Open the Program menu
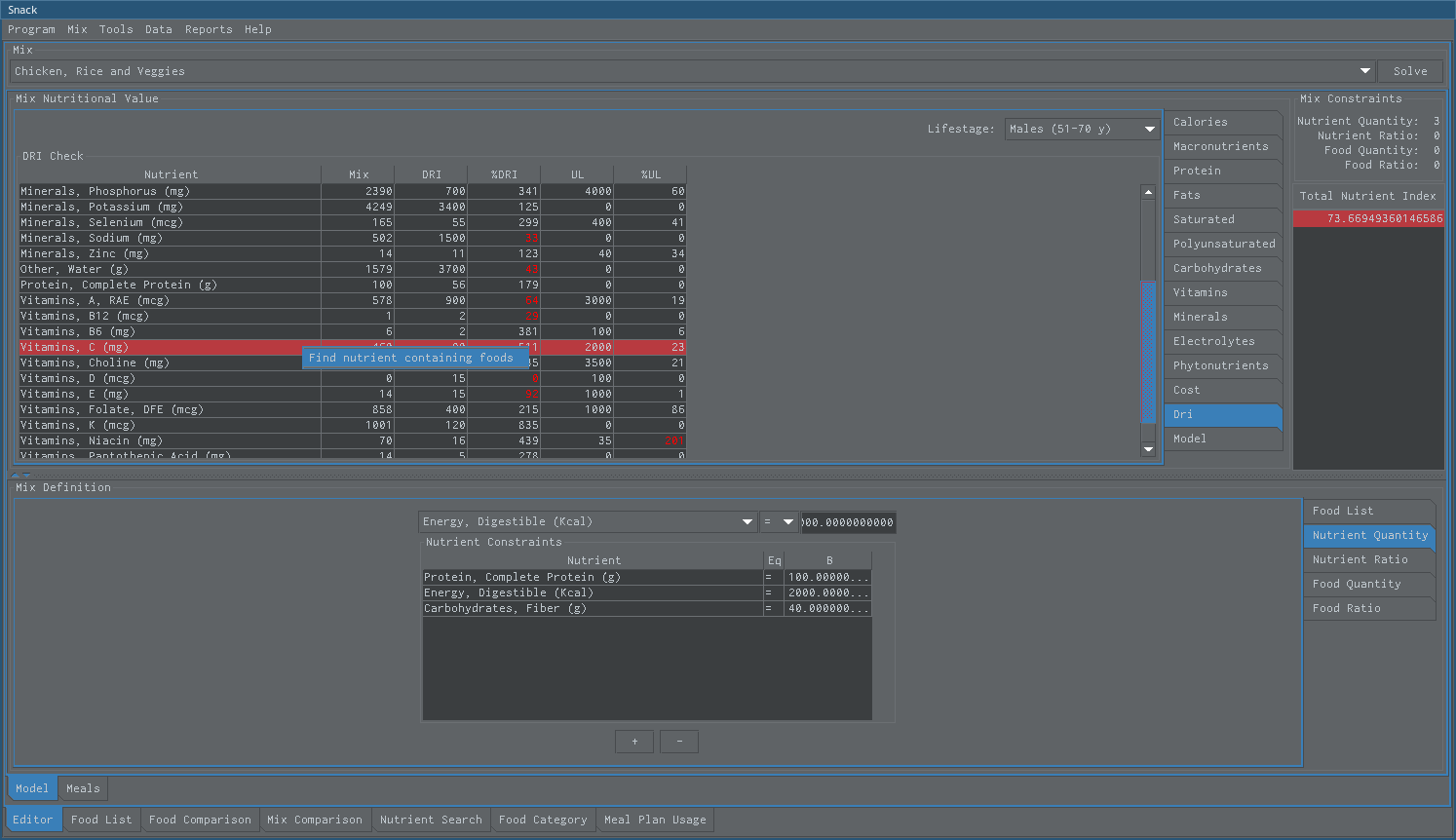Viewport: 1456px width, 840px height. tap(31, 29)
